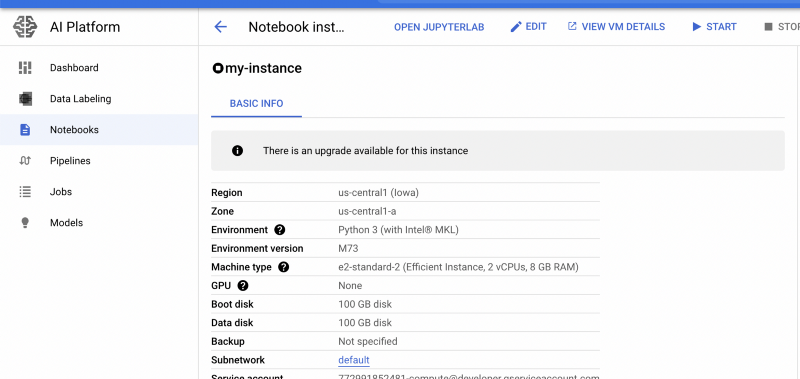Click the Data disk row label
This screenshot has width=800, height=379.
(232, 323)
